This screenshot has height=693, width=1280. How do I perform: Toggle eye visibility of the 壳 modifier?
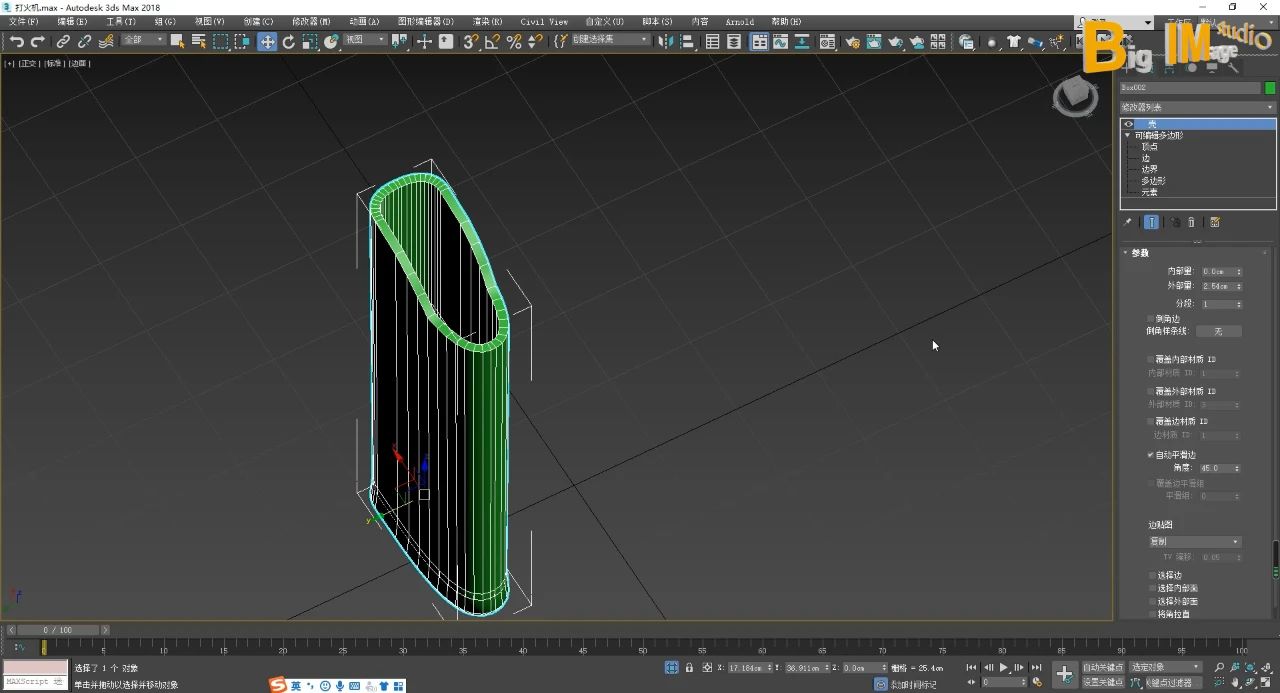(1129, 124)
